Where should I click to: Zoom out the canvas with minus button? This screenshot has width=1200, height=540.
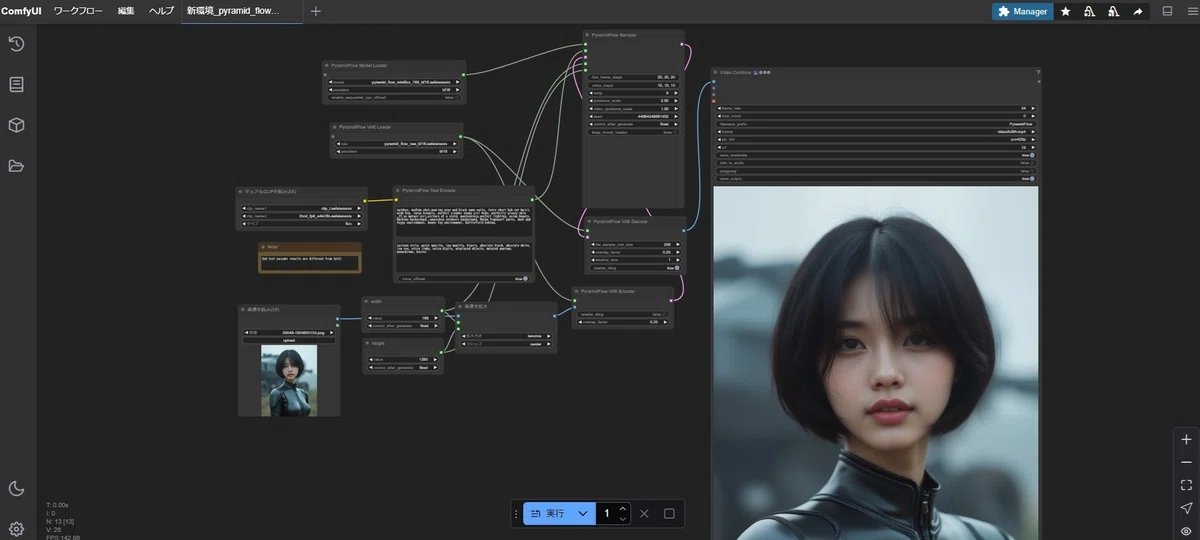(x=1186, y=462)
